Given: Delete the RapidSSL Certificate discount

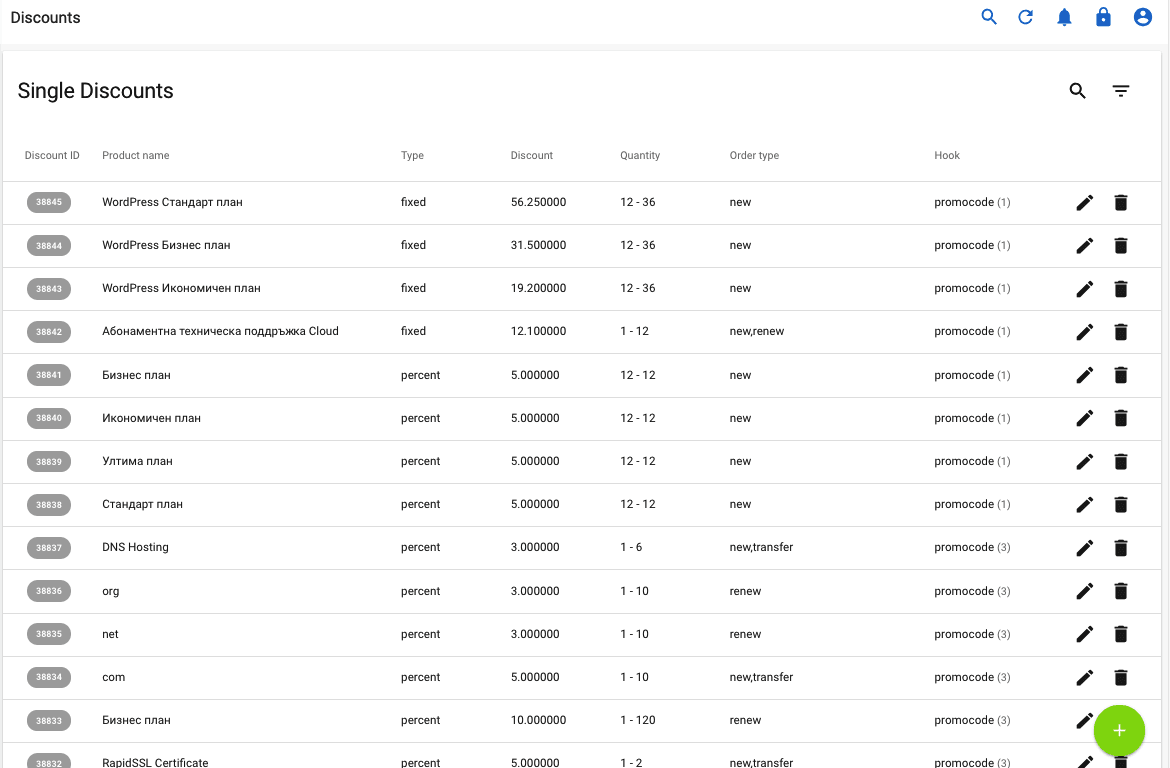Looking at the screenshot, I should click(1121, 762).
